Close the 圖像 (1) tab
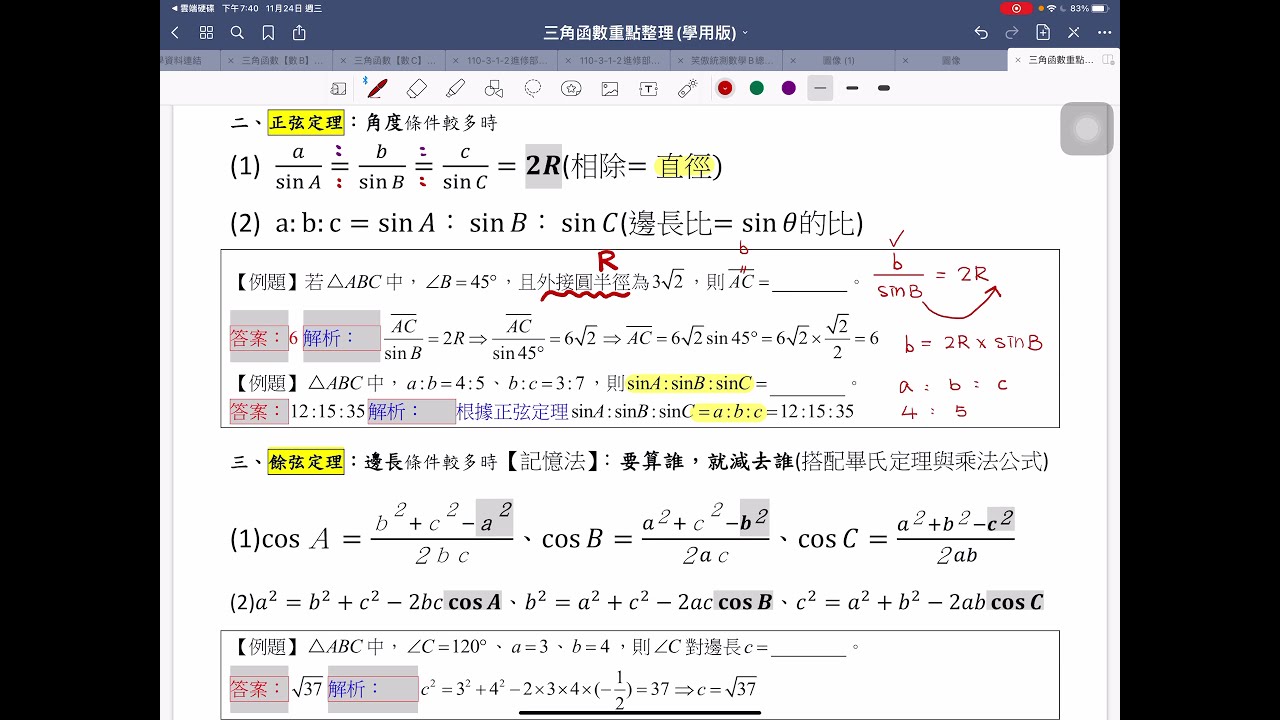 pyautogui.click(x=794, y=60)
